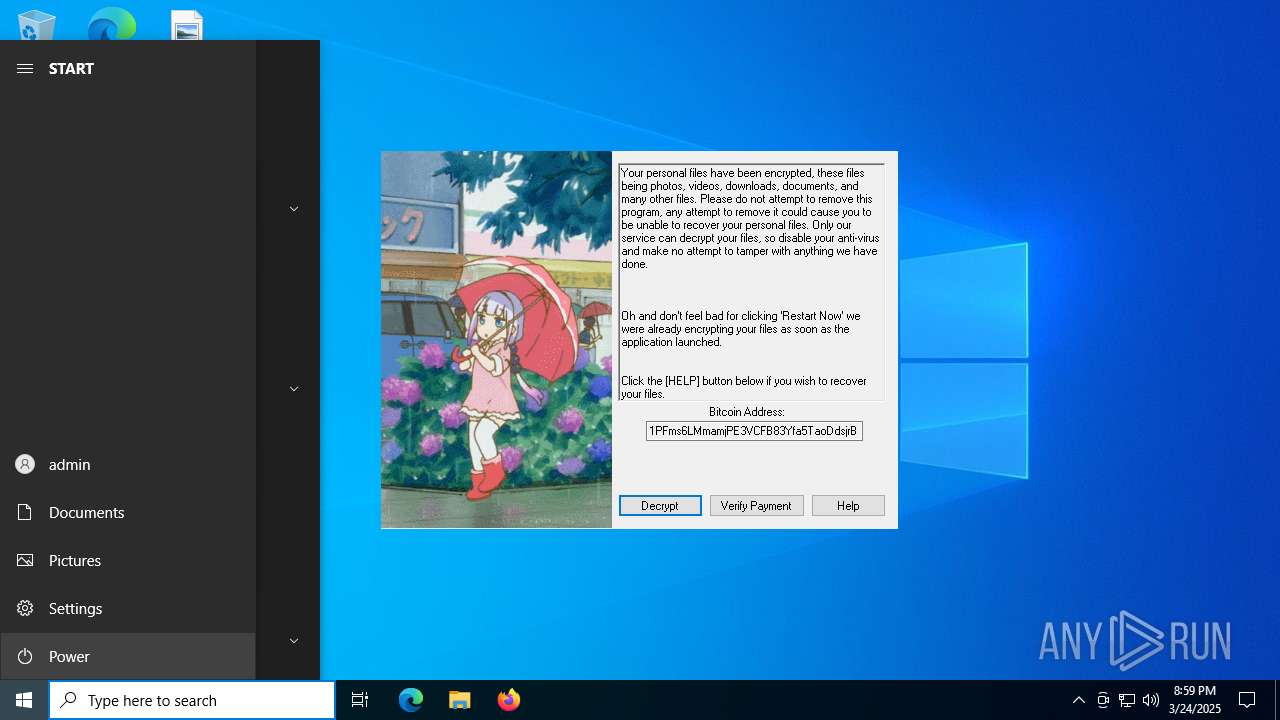Click the Show desktop strip
Image resolution: width=1280 pixels, height=720 pixels.
coord(1277,700)
